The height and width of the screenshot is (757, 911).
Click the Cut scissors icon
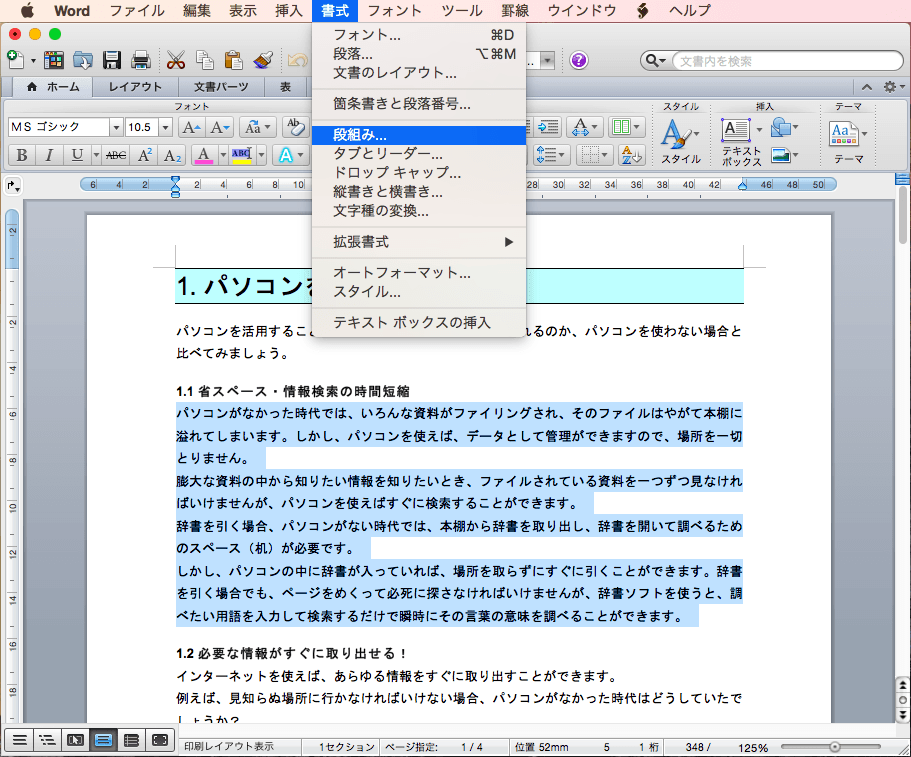[x=175, y=59]
